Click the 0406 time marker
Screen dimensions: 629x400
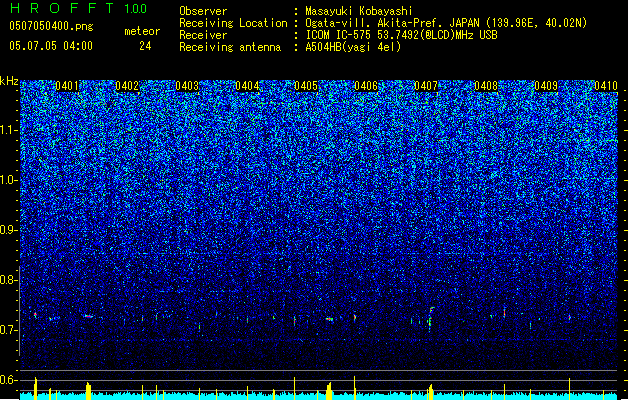[366, 86]
